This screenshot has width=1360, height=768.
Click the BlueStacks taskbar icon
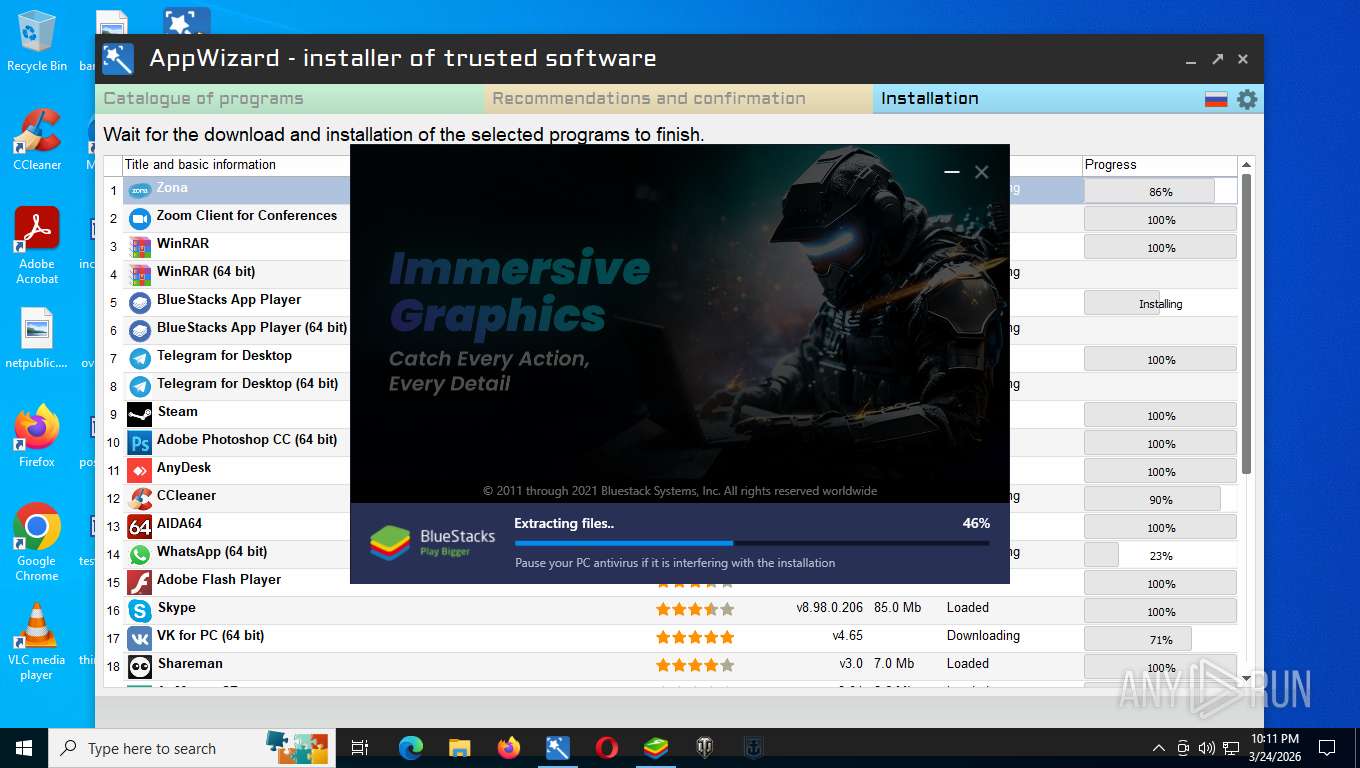point(655,748)
